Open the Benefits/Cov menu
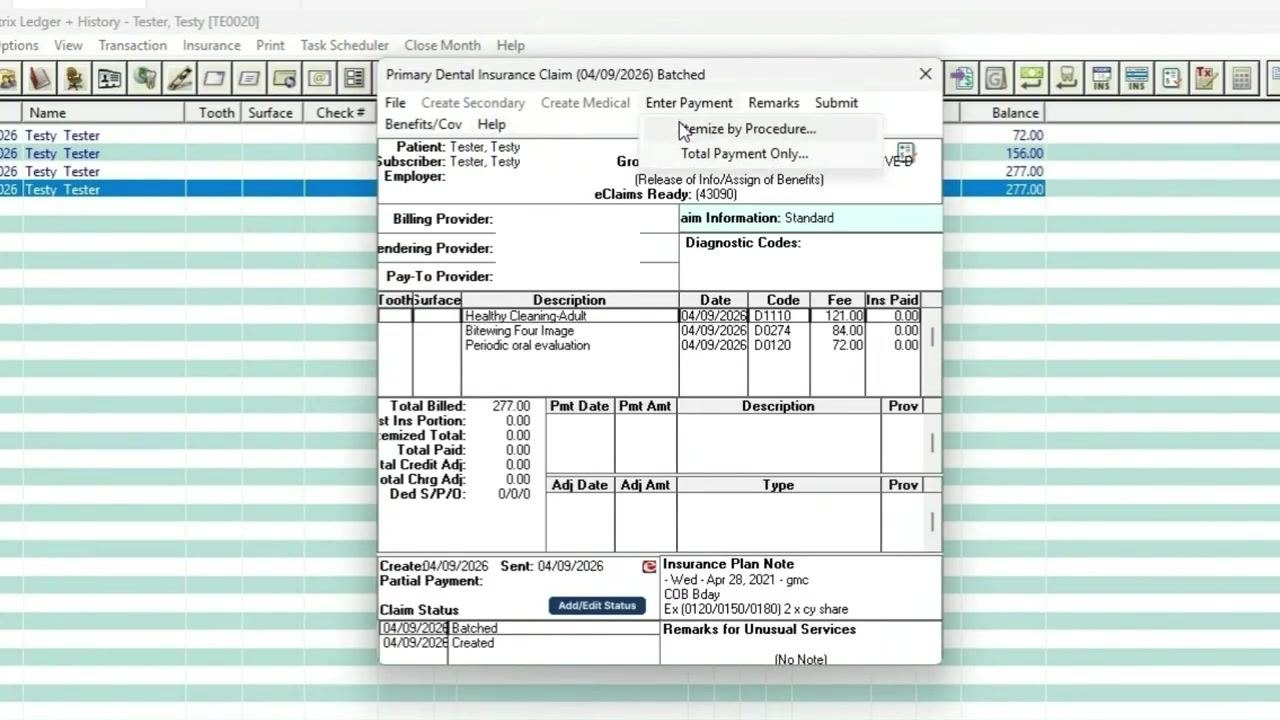The image size is (1280, 720). pyautogui.click(x=423, y=125)
